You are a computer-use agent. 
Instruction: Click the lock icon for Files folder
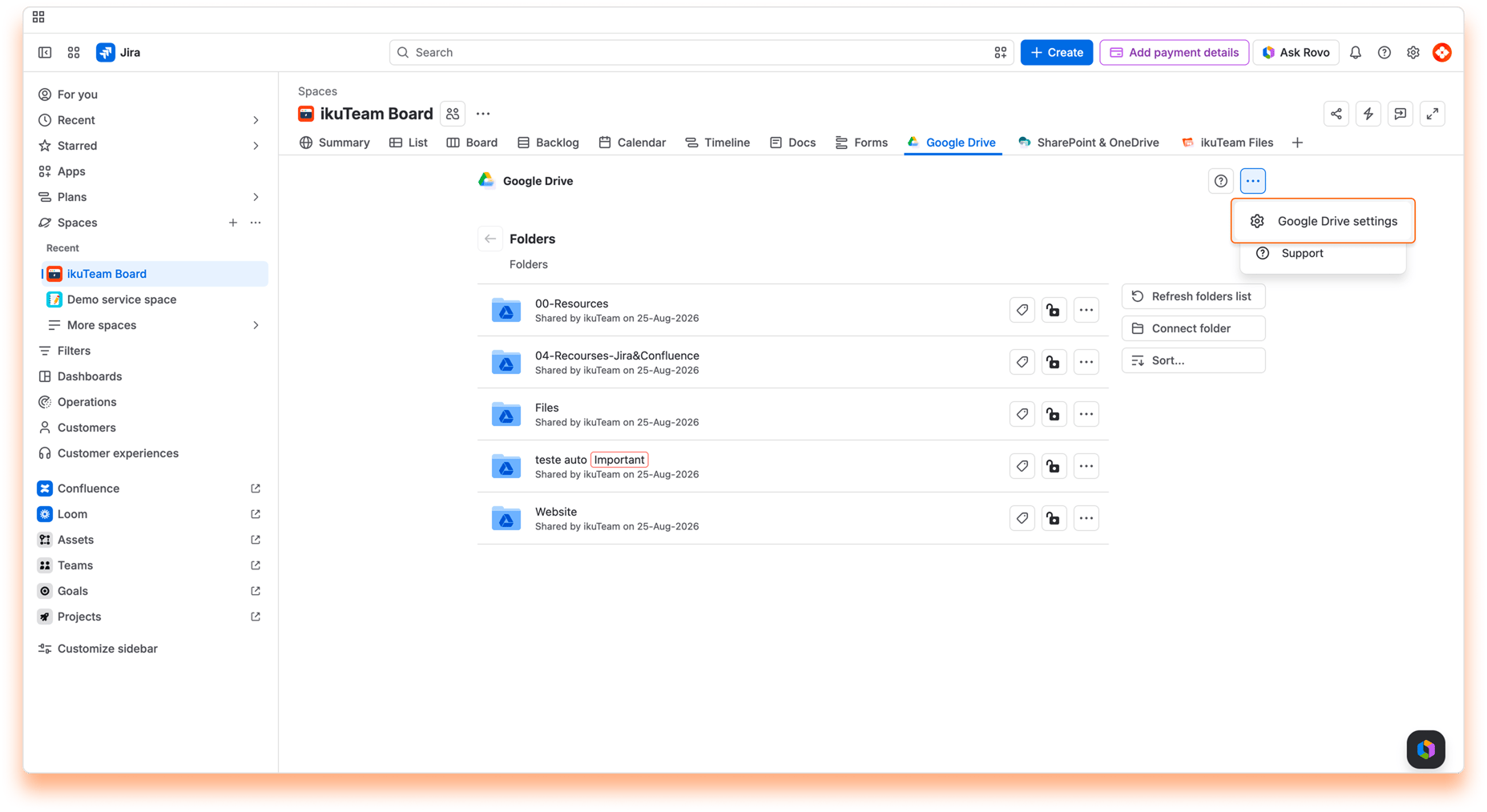(x=1053, y=414)
